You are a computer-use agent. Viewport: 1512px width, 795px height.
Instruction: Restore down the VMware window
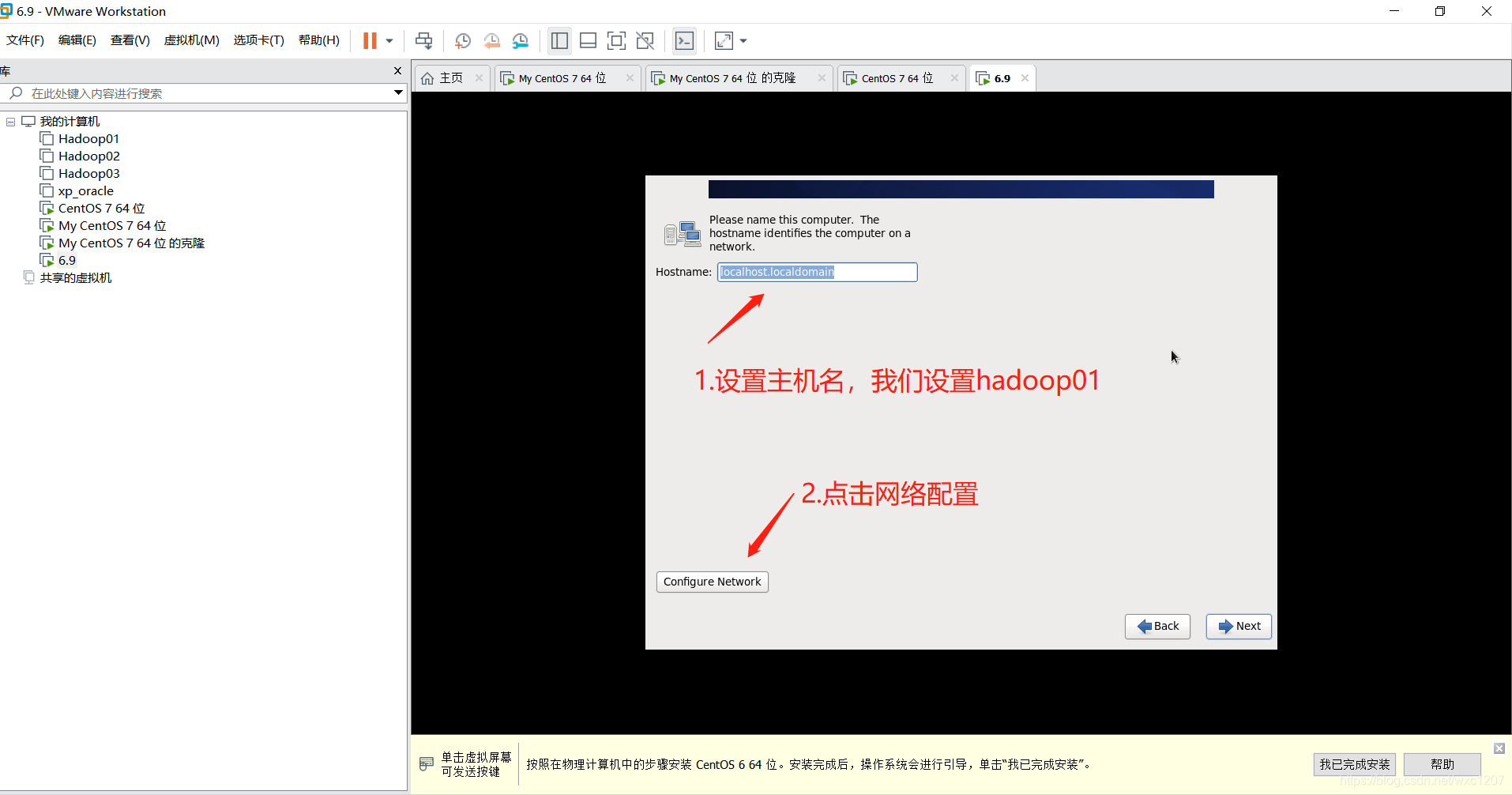(1440, 11)
